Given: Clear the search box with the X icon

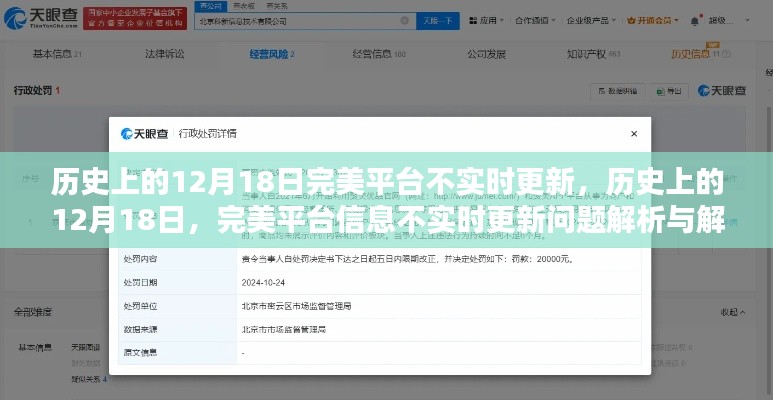Looking at the screenshot, I should tap(402, 21).
